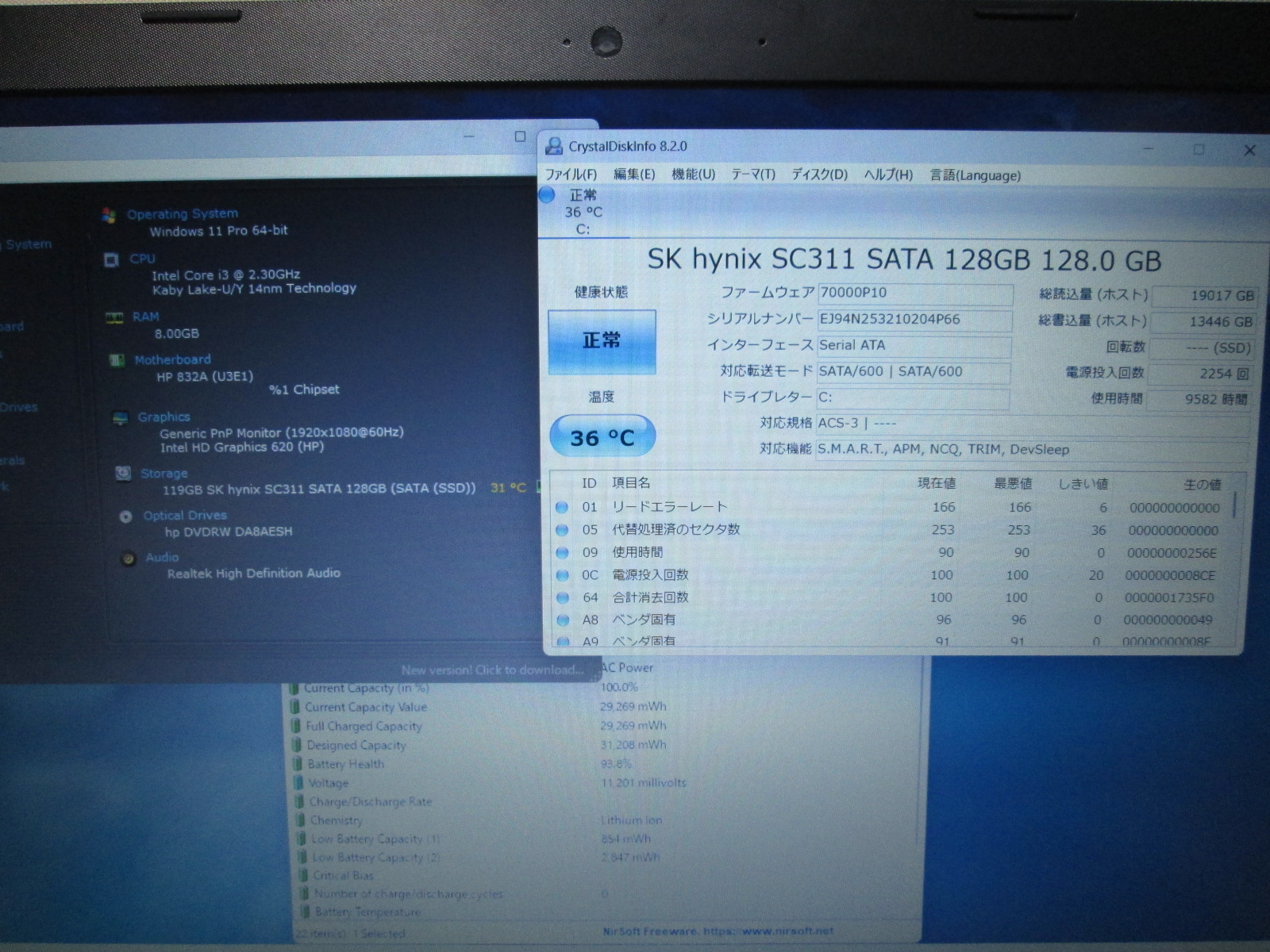
Task: Click the New version download link
Action: tap(491, 670)
